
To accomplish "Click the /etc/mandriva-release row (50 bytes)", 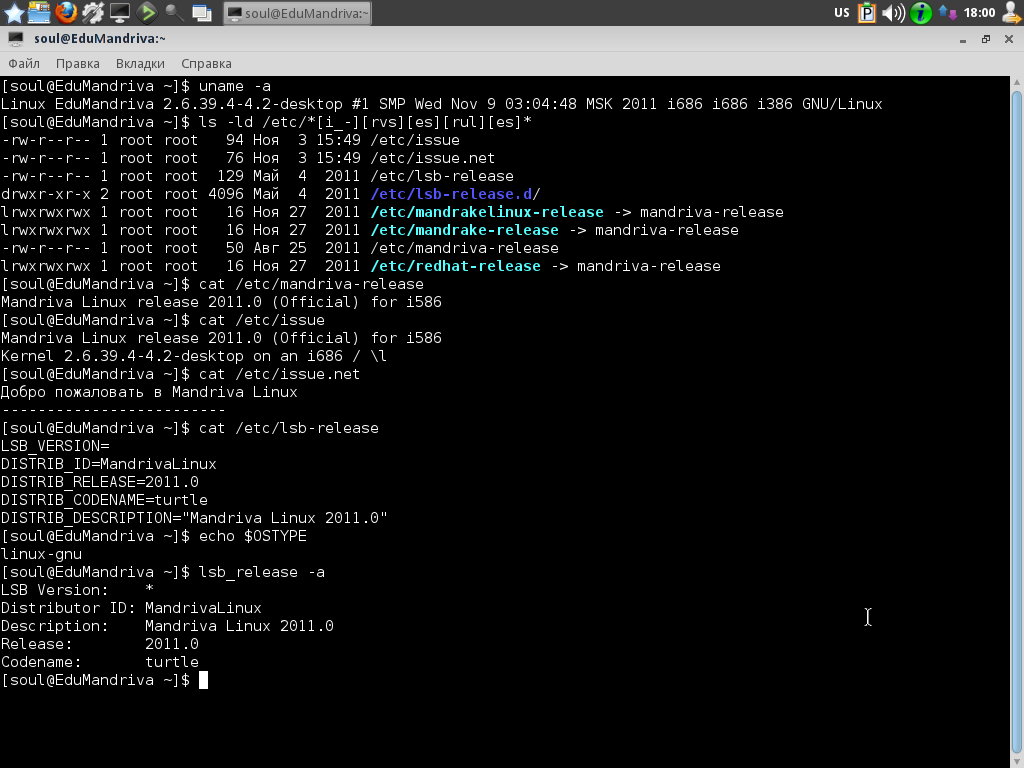I will click(280, 248).
